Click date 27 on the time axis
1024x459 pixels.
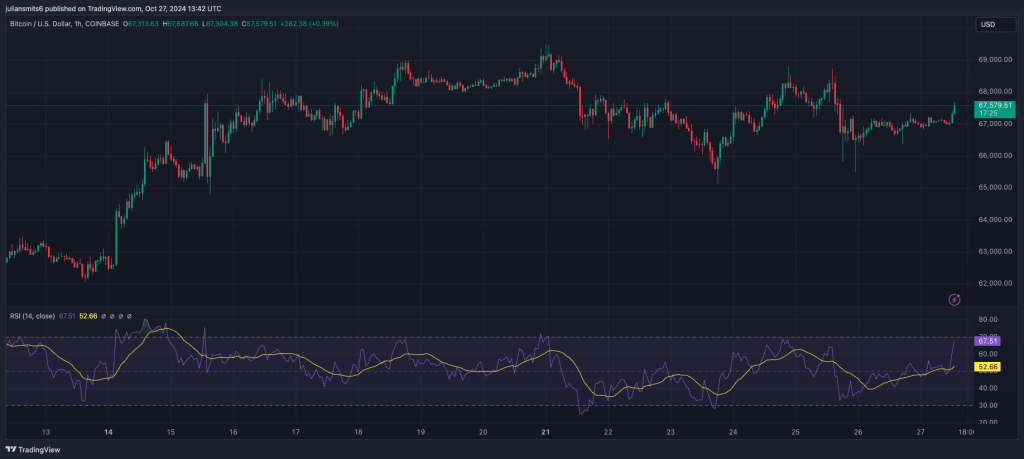click(921, 432)
